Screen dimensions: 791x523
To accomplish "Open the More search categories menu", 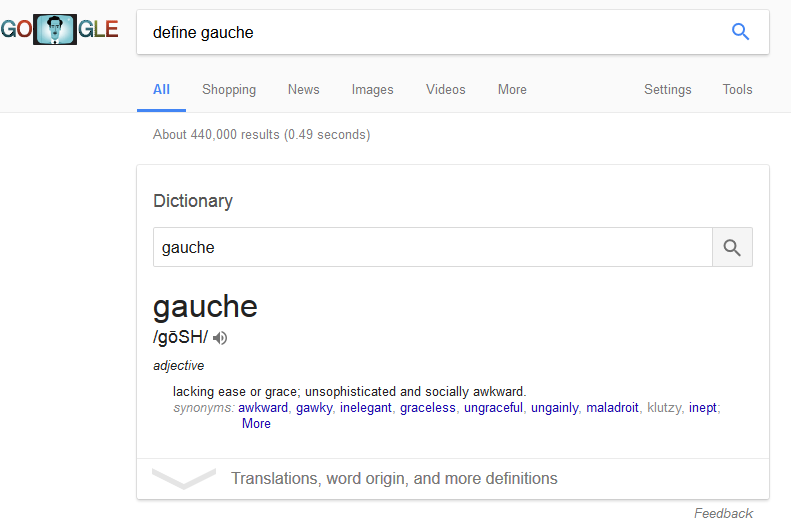I will [x=512, y=89].
